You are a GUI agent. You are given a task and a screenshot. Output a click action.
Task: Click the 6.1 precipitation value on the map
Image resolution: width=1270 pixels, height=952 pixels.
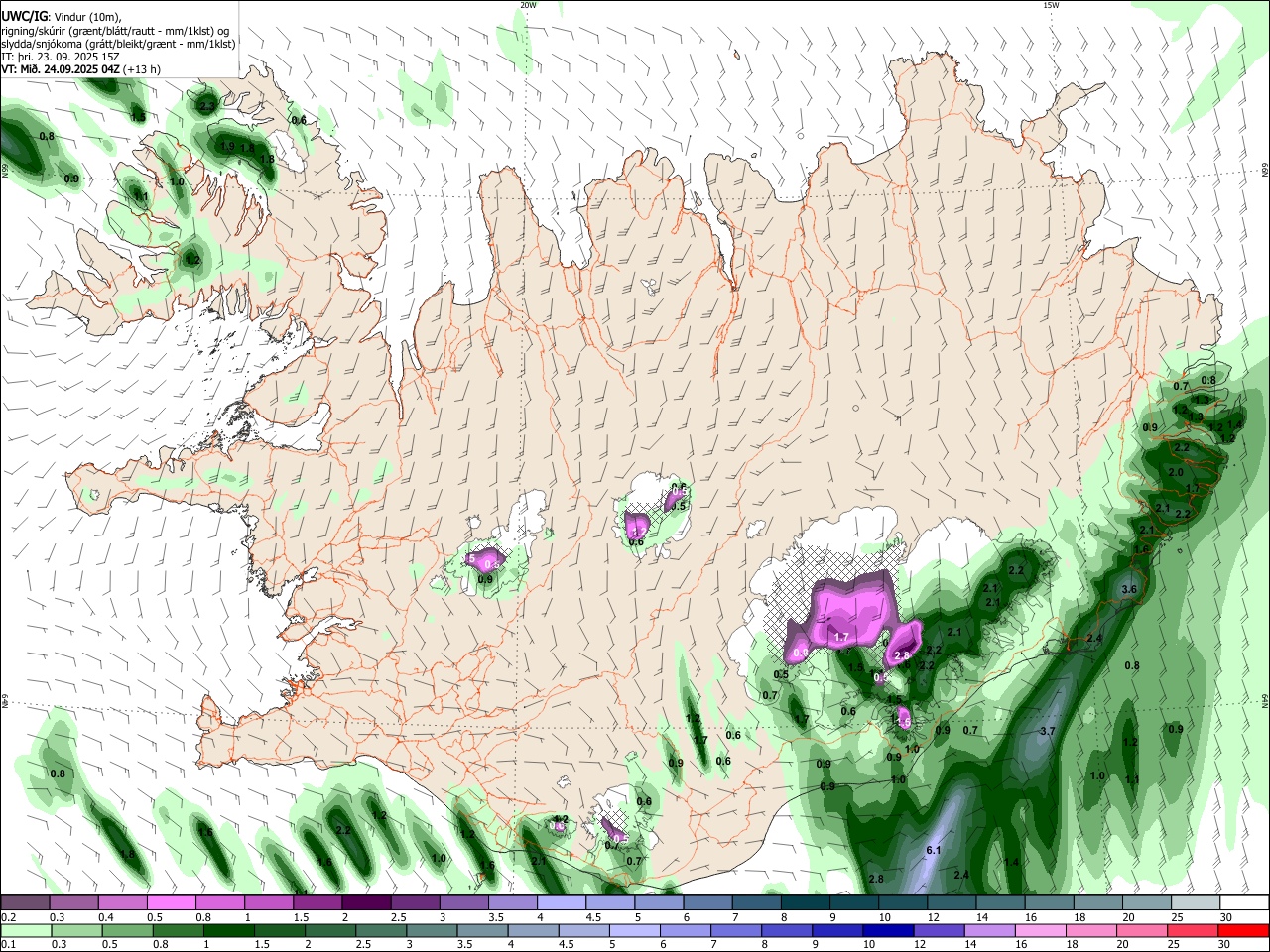tap(933, 851)
